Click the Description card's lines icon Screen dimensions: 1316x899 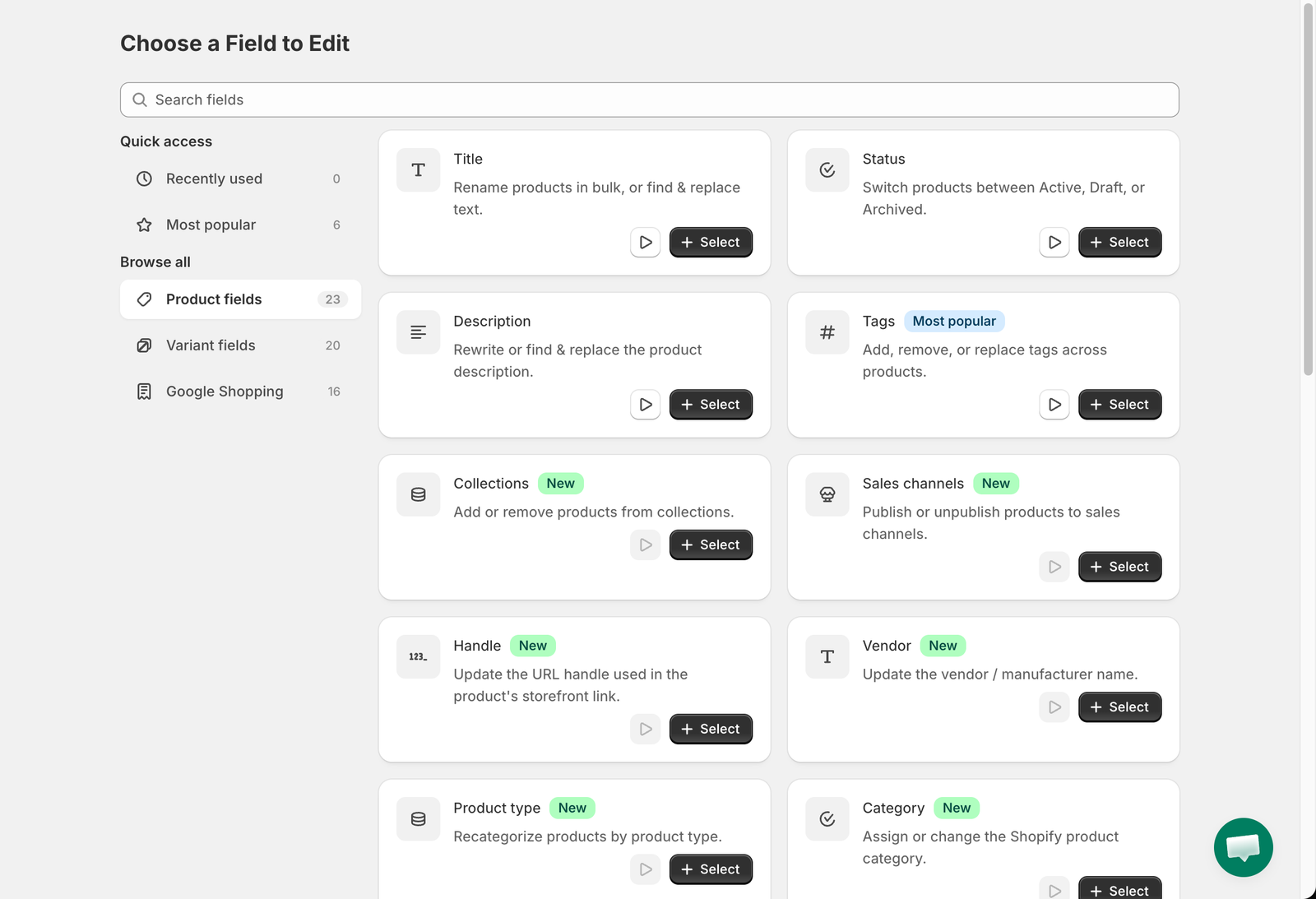point(419,332)
